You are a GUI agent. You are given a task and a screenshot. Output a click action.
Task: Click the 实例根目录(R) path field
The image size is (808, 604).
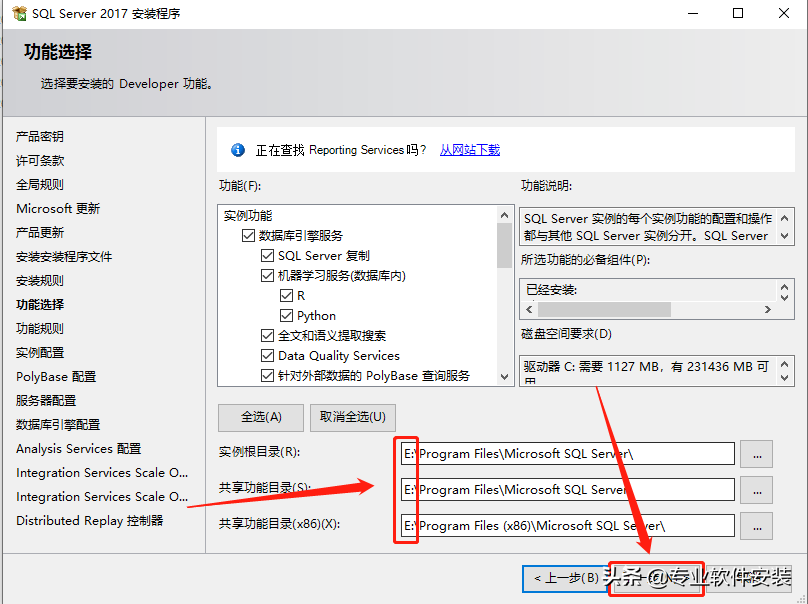(568, 454)
